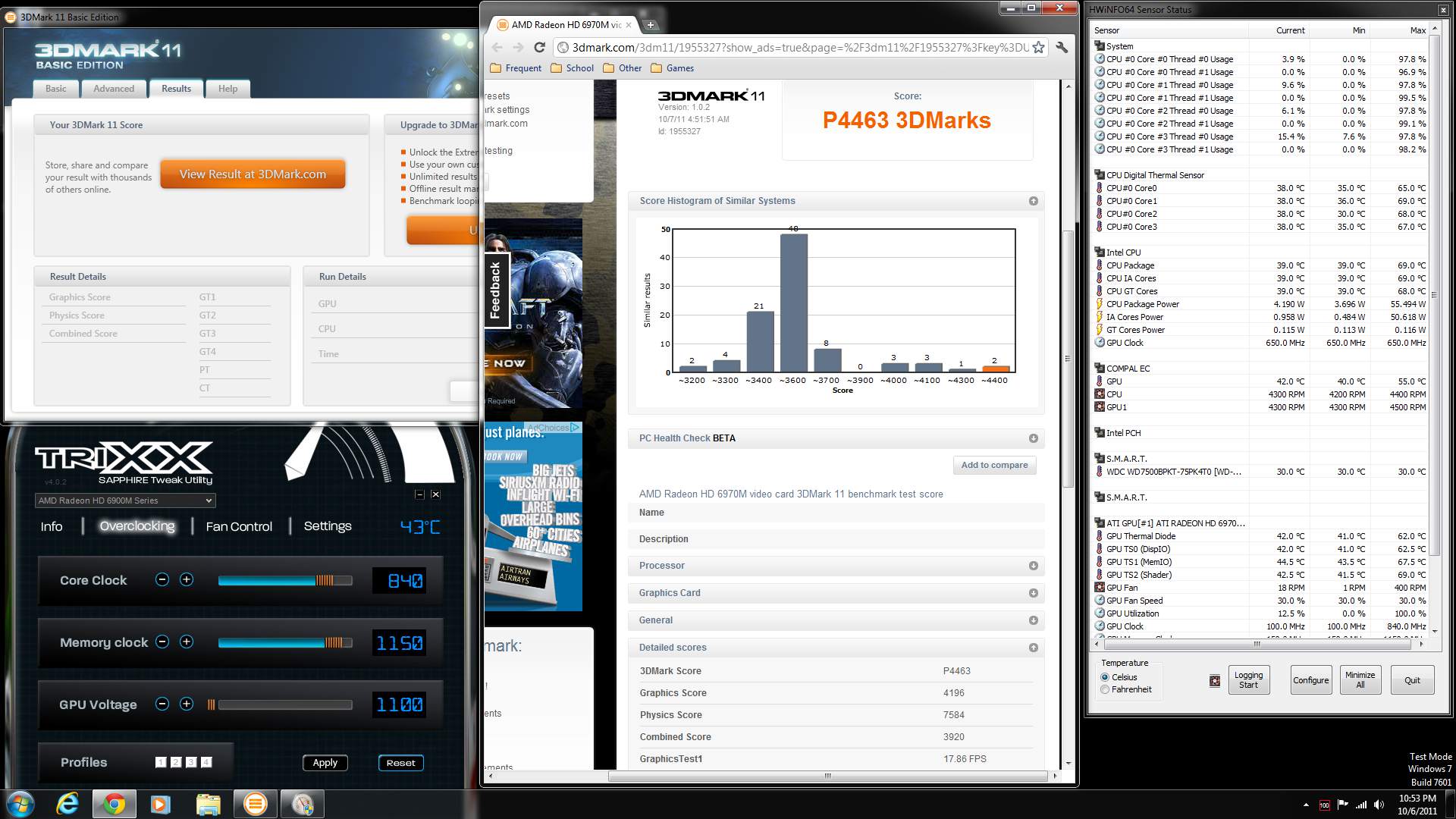The width and height of the screenshot is (1456, 819).
Task: Open the Info tab in TRIXX
Action: (x=52, y=526)
